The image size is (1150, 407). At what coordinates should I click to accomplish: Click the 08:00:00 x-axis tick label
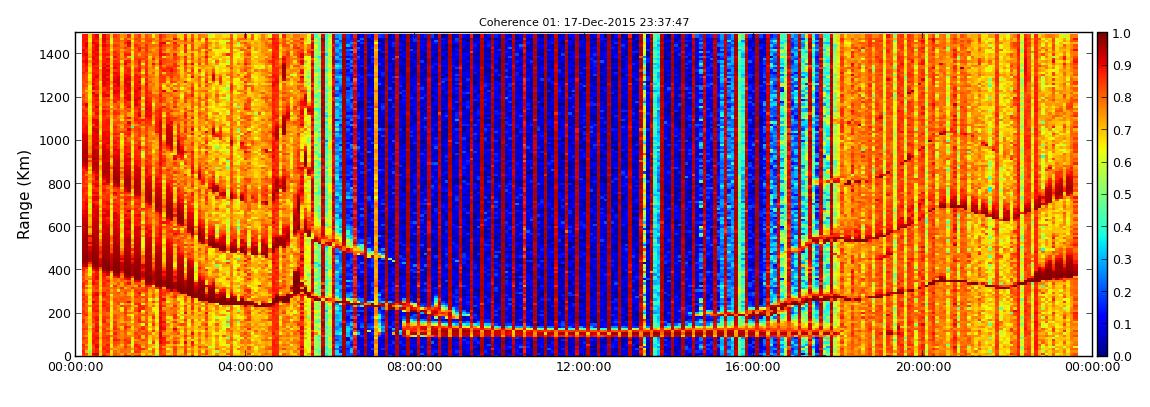tap(414, 367)
